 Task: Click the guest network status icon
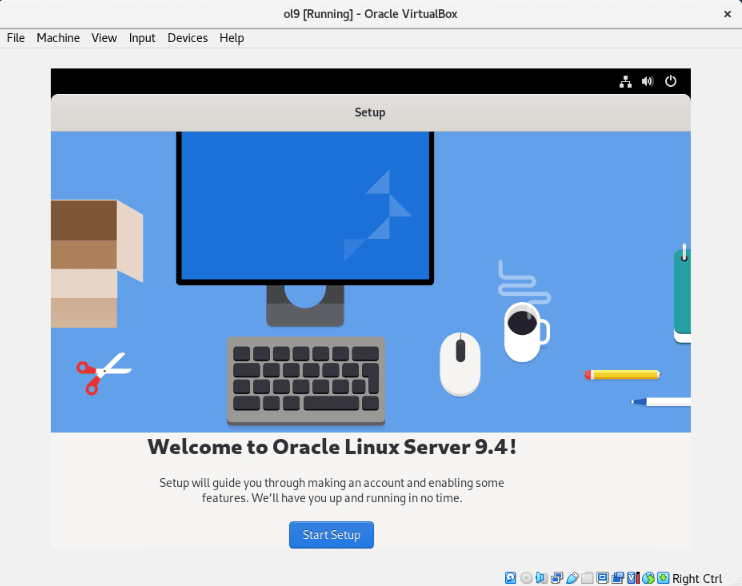626,81
